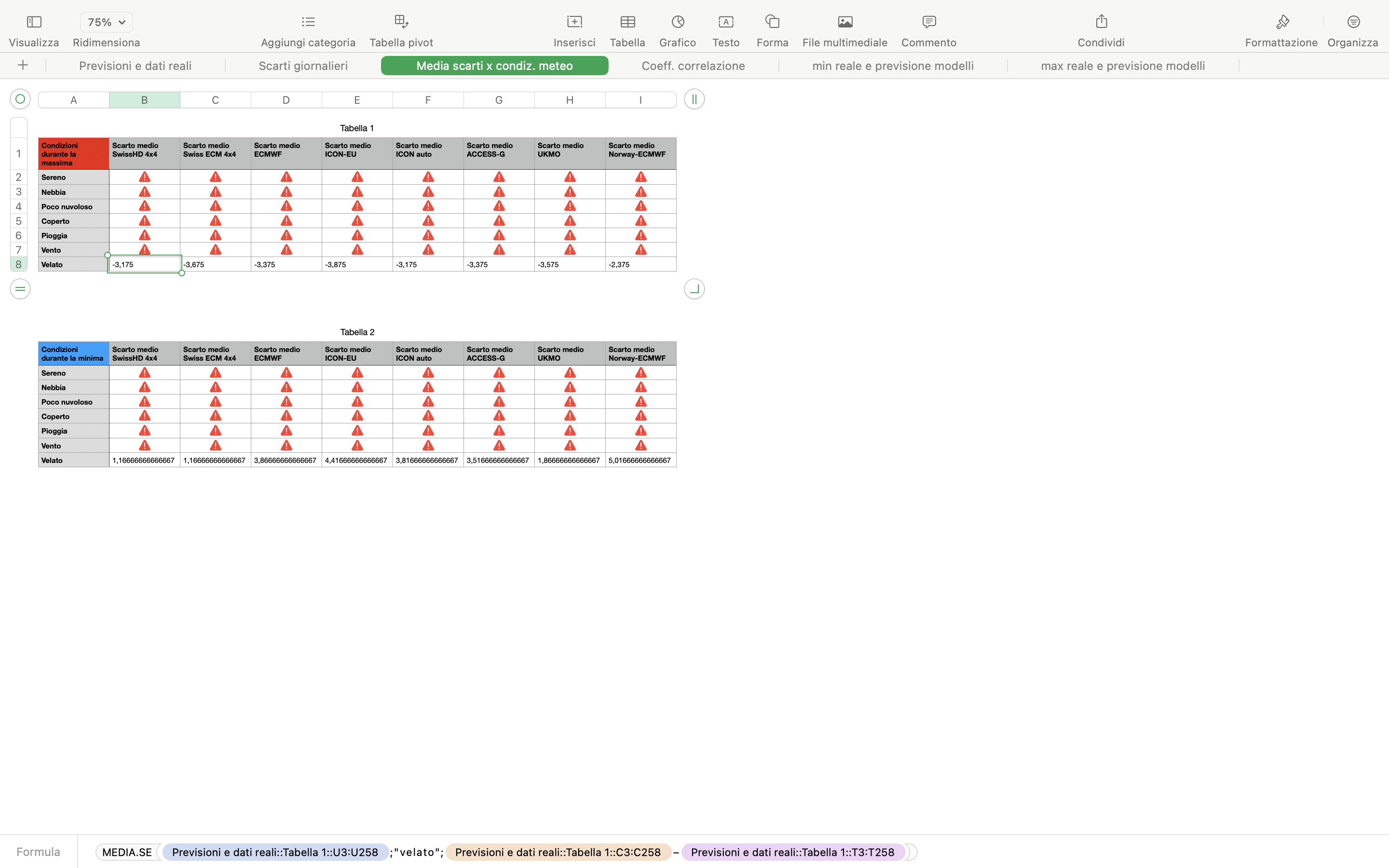Screen dimensions: 1389x868
Task: Open the 75% zoom level dropdown
Action: 106,22
